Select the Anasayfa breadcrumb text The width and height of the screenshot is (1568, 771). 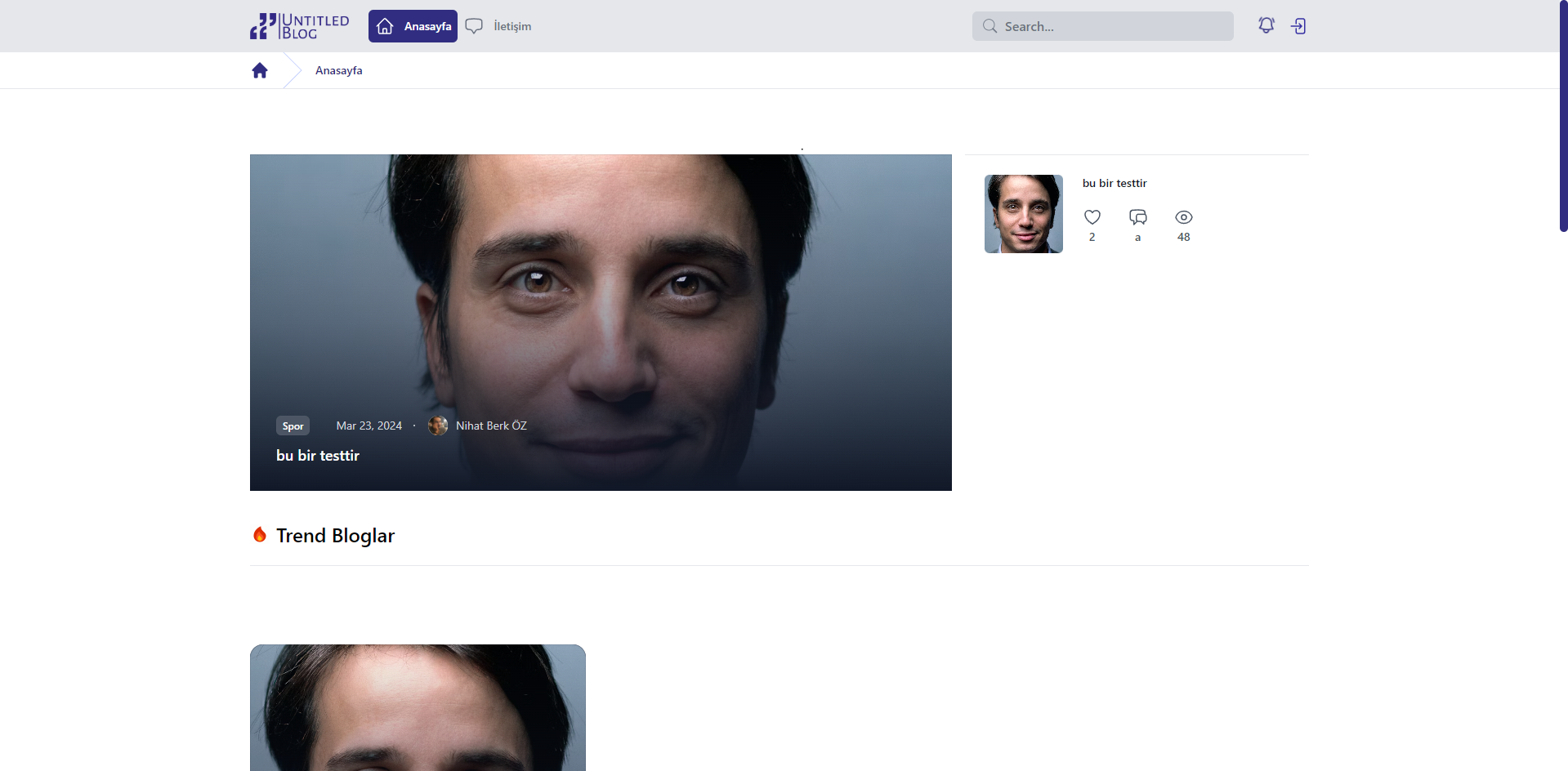[x=339, y=70]
